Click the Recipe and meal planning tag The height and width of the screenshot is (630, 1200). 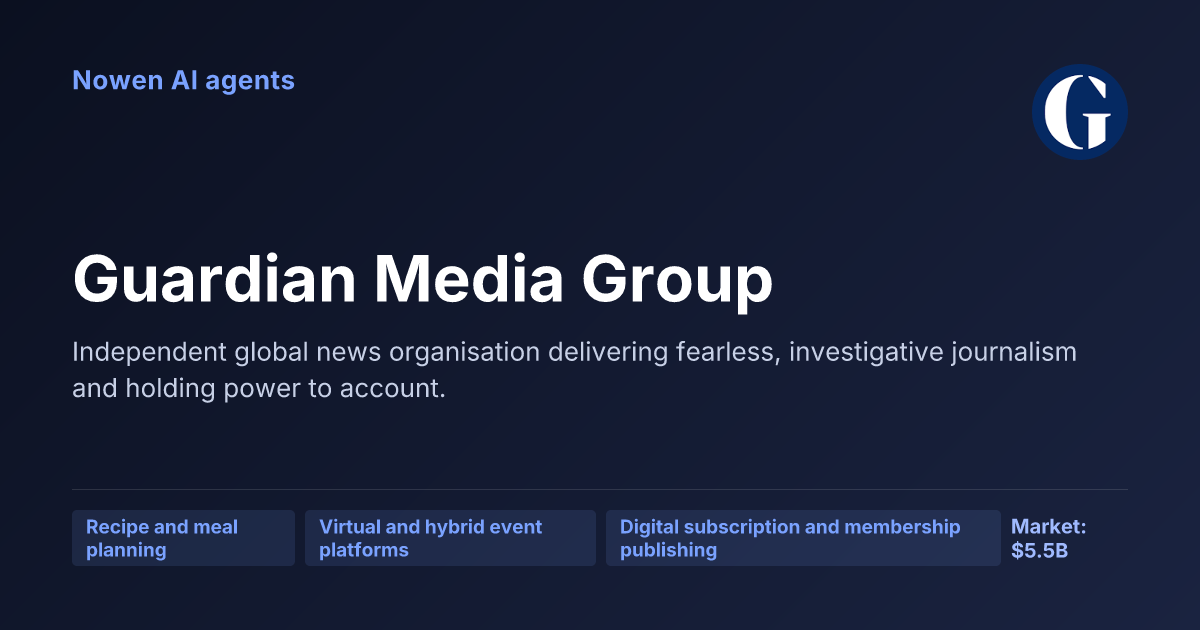[183, 538]
